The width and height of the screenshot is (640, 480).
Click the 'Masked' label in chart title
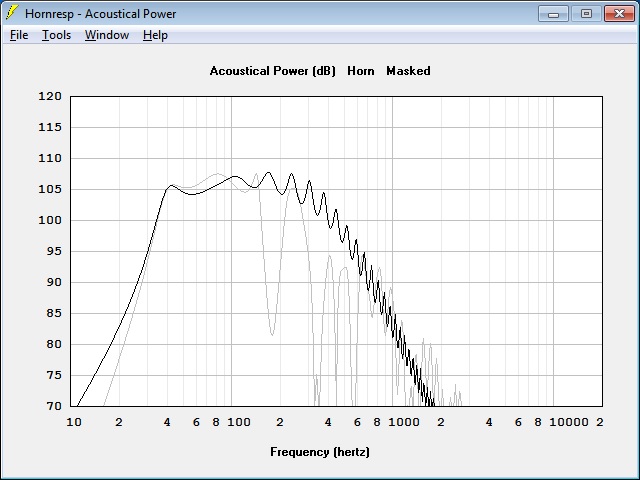408,71
